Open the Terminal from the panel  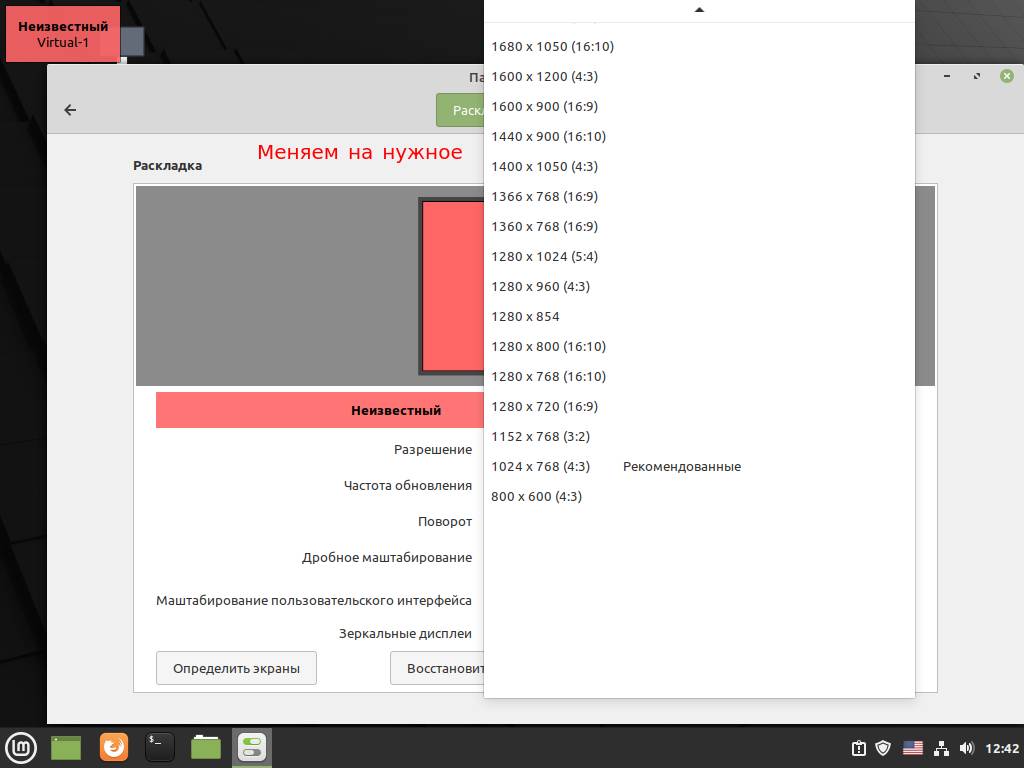(x=160, y=747)
